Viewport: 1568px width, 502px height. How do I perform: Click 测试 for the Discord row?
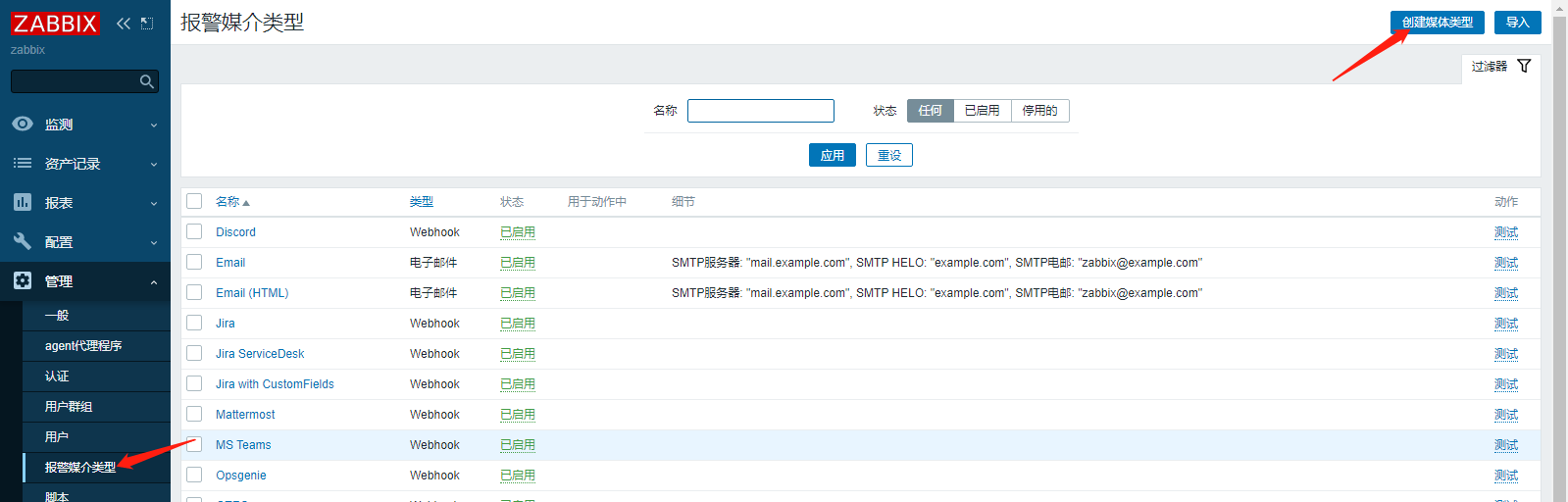coord(1506,232)
